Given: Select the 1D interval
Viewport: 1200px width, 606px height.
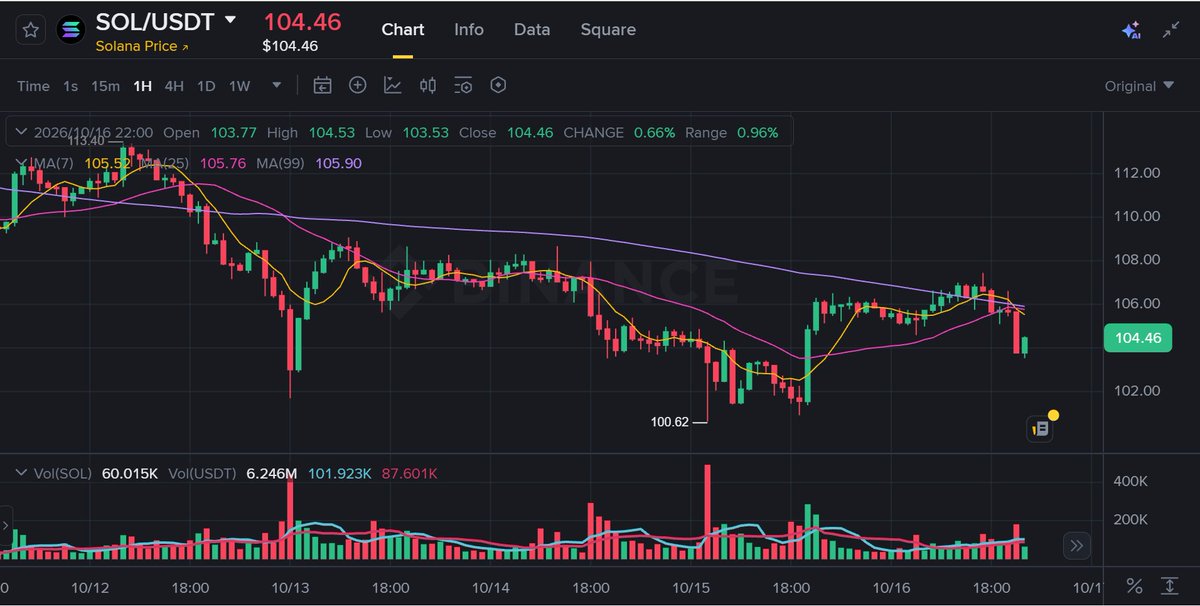Looking at the screenshot, I should [x=206, y=86].
